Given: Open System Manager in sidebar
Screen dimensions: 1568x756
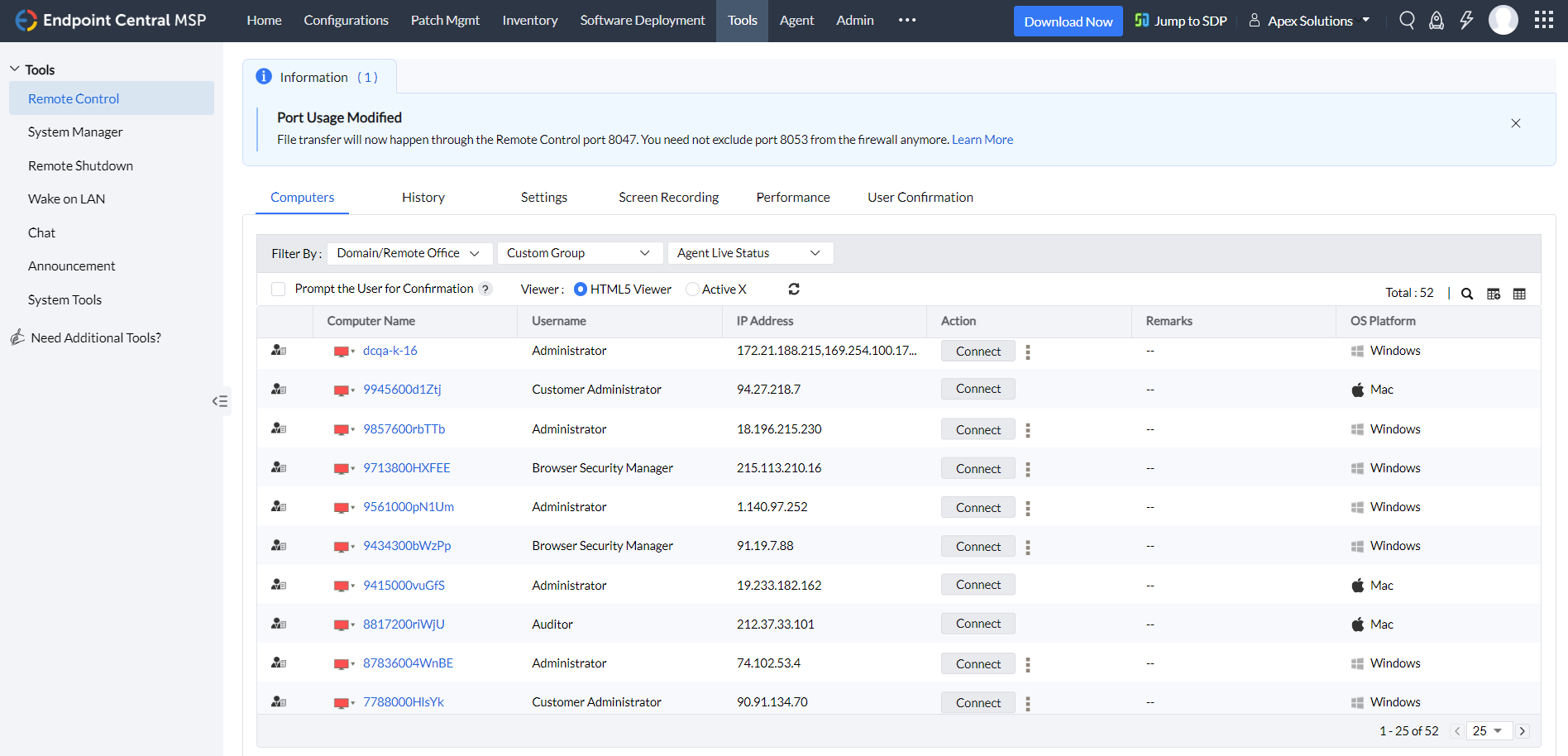Looking at the screenshot, I should [75, 132].
